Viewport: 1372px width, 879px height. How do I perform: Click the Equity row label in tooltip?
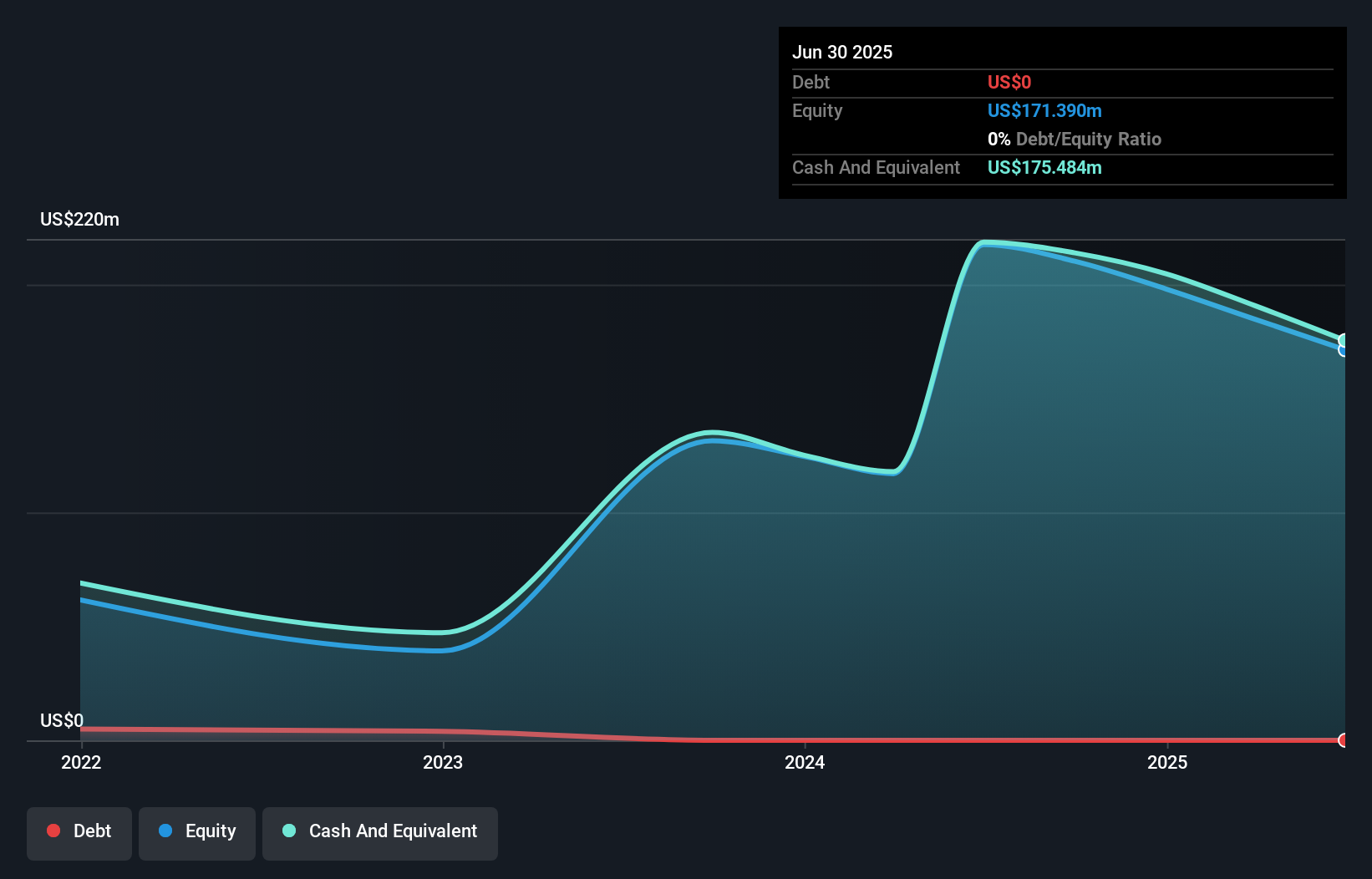[817, 110]
